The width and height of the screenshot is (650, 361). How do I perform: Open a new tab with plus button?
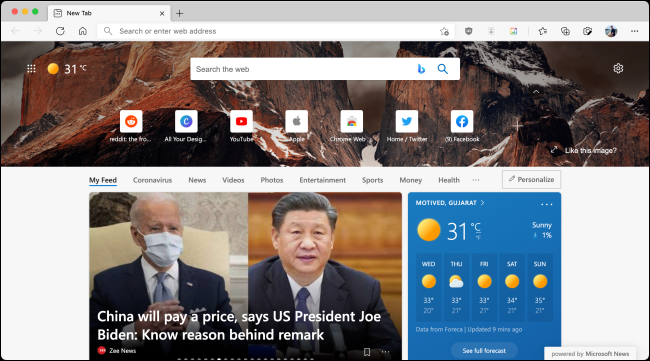[179, 13]
